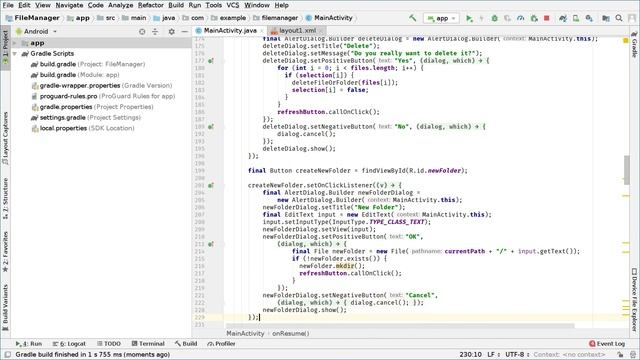This screenshot has height=360, width=640.
Task: Stop the running process with red square
Action: [547, 18]
